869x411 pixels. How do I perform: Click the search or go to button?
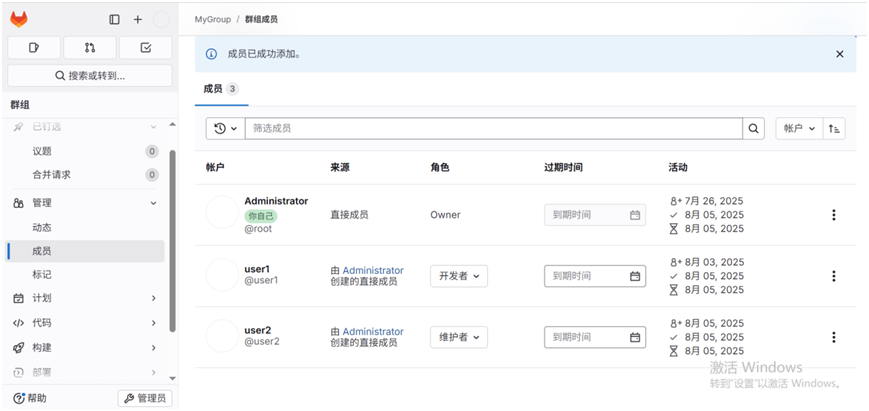(x=90, y=76)
